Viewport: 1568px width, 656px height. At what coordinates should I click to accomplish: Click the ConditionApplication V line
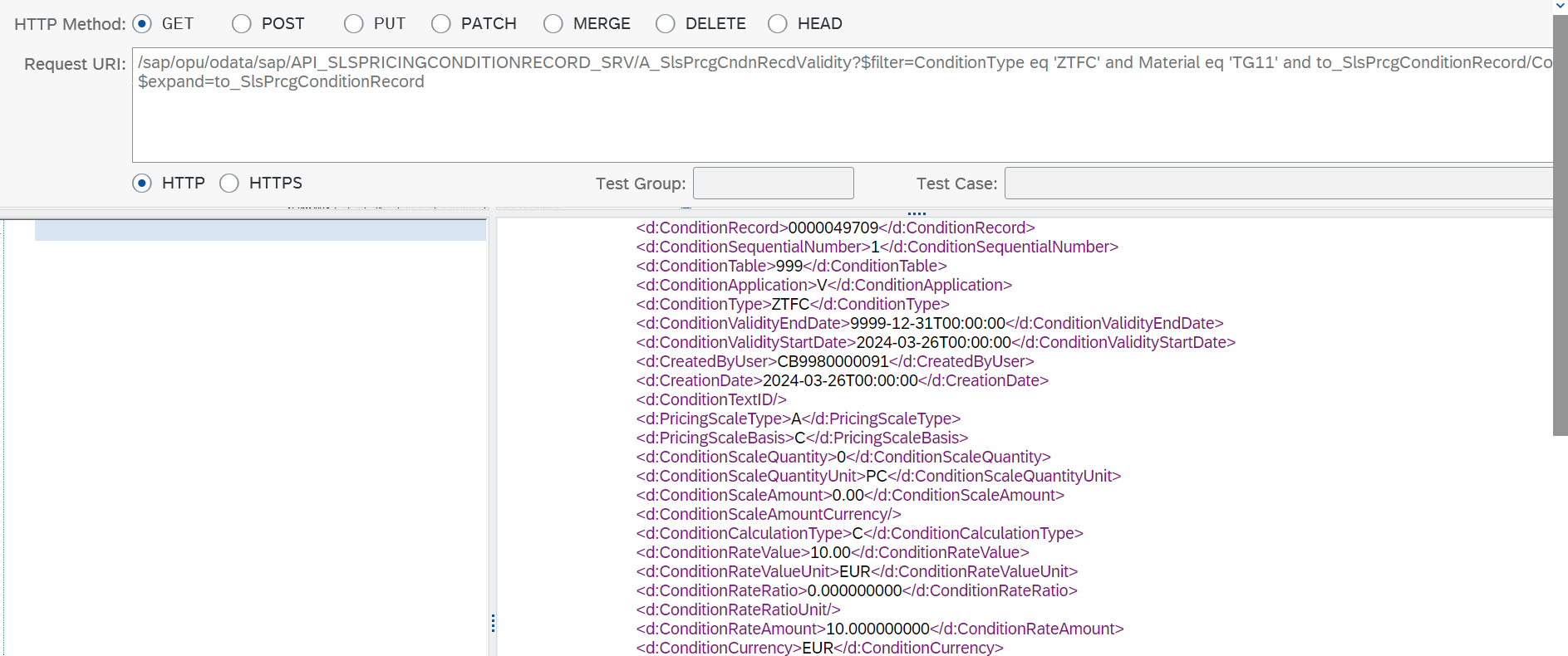[824, 285]
